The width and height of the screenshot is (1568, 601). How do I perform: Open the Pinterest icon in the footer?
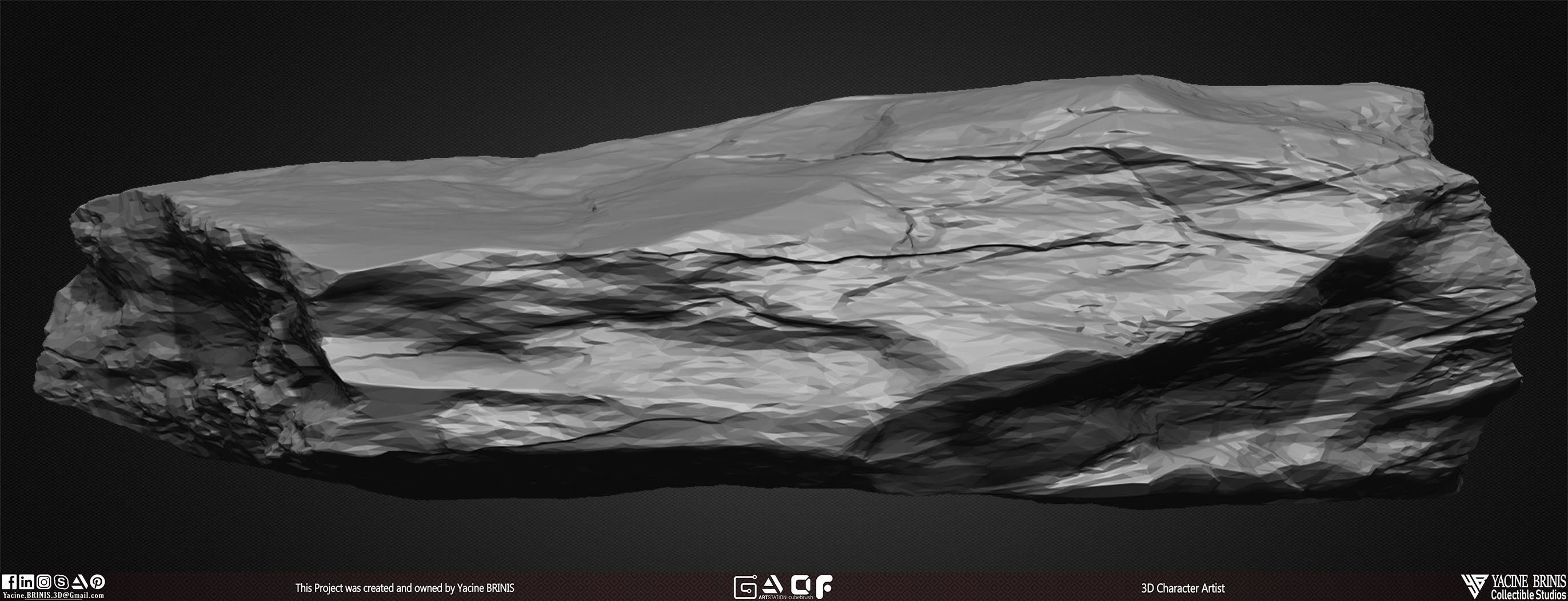click(97, 582)
